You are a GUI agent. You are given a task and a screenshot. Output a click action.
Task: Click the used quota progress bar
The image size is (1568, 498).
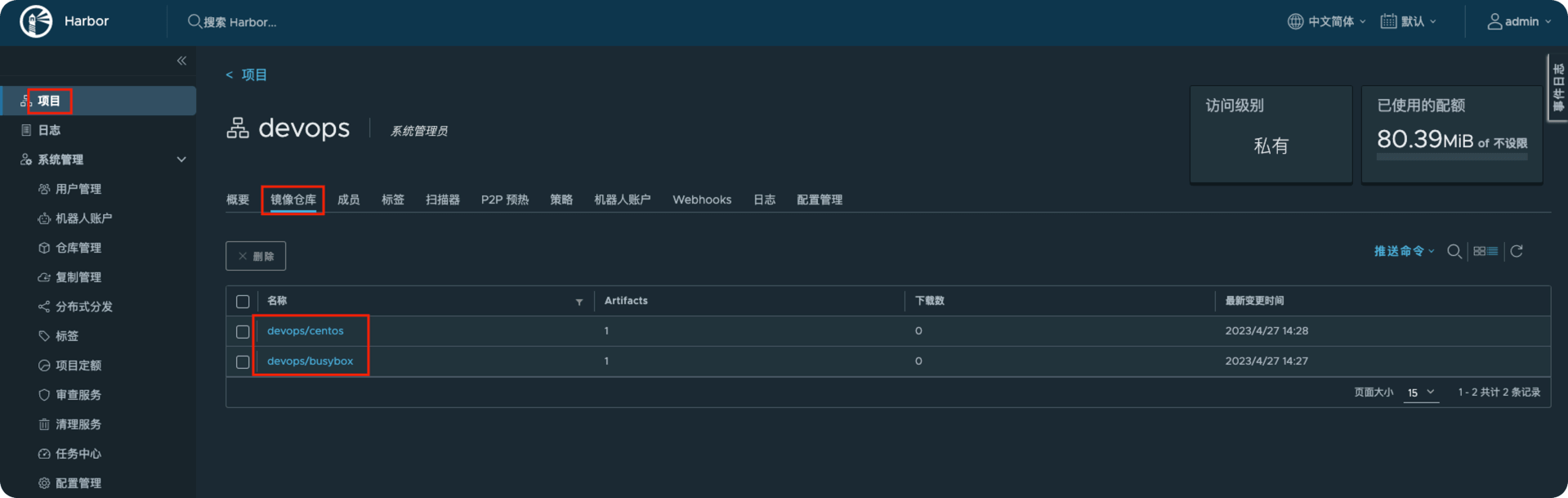pyautogui.click(x=1452, y=156)
